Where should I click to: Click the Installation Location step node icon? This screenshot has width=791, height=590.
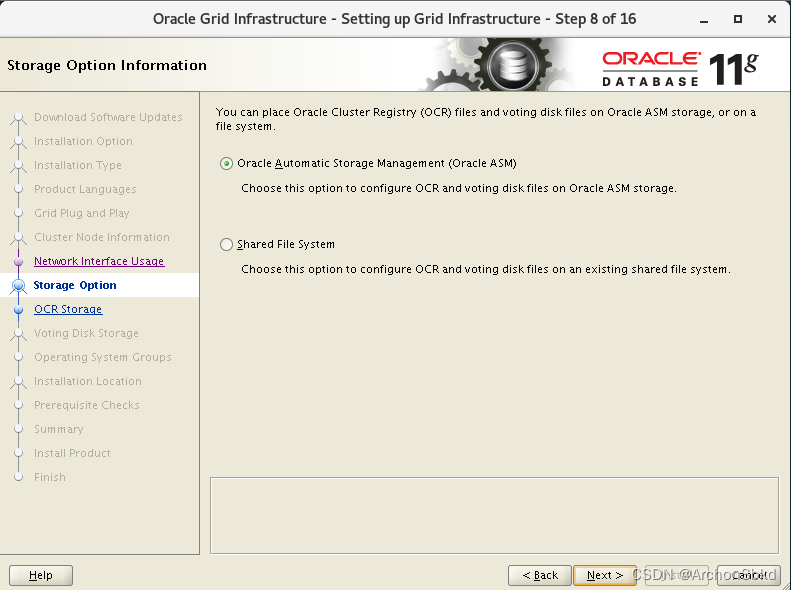pos(19,382)
